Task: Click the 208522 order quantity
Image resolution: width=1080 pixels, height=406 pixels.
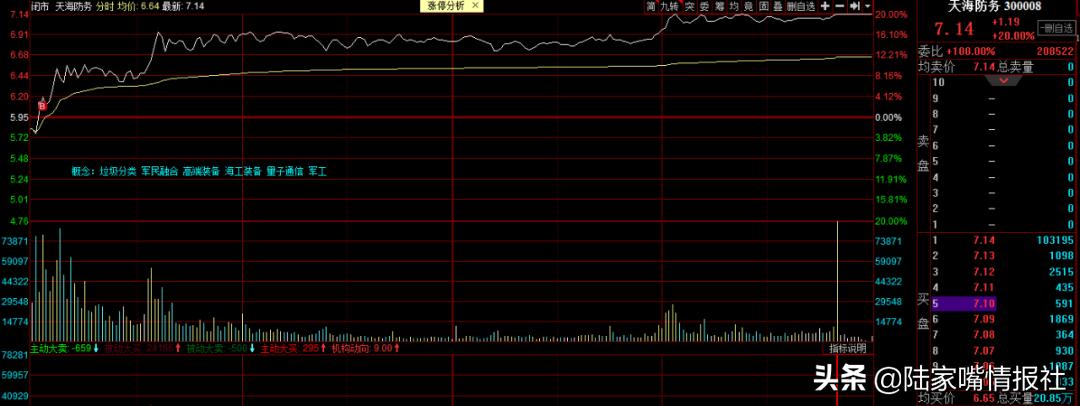Action: (x=1054, y=51)
